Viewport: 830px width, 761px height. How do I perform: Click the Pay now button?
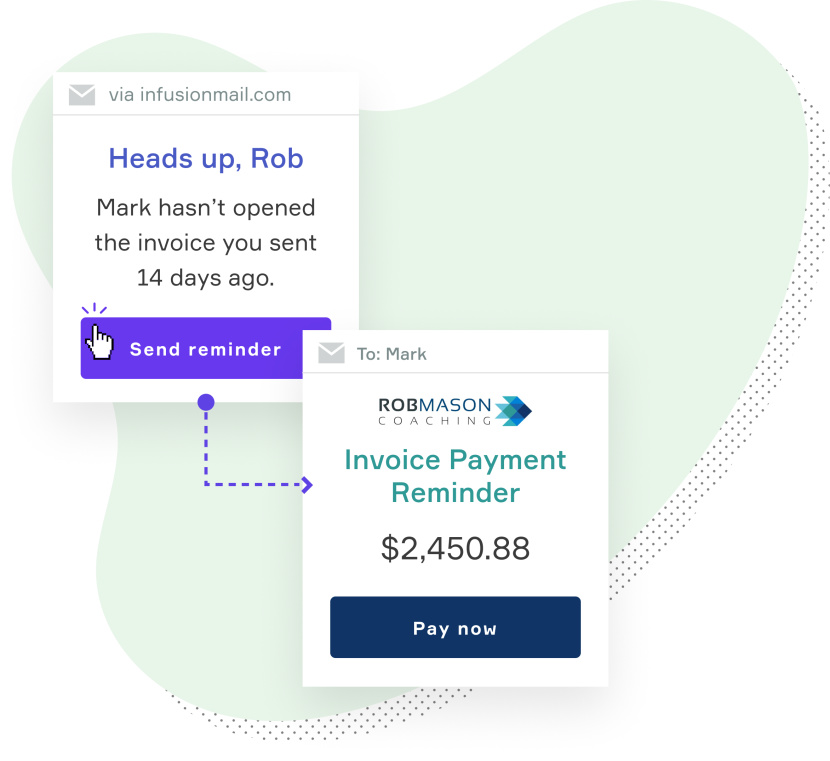(x=455, y=628)
